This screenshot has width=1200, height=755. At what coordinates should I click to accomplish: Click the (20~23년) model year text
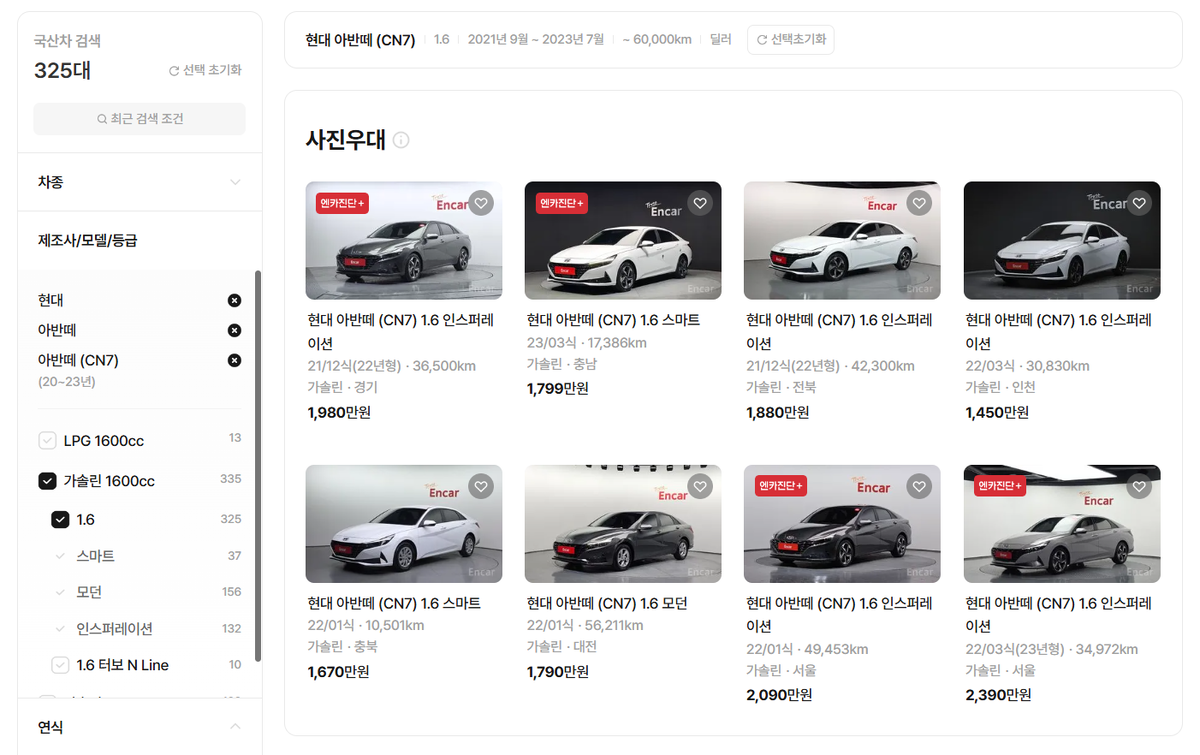tap(67, 382)
